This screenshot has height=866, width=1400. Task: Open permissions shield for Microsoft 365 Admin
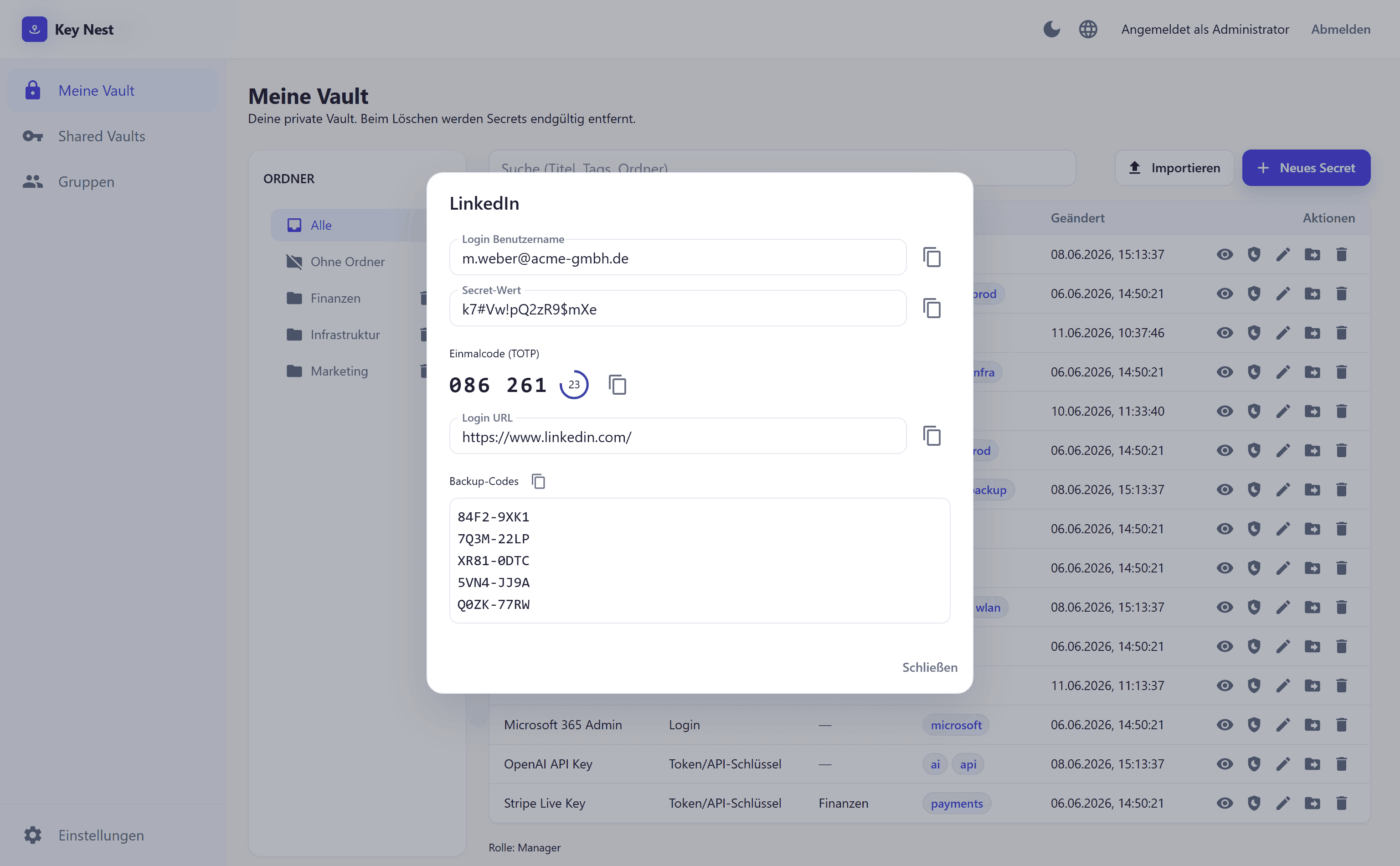[x=1254, y=725]
